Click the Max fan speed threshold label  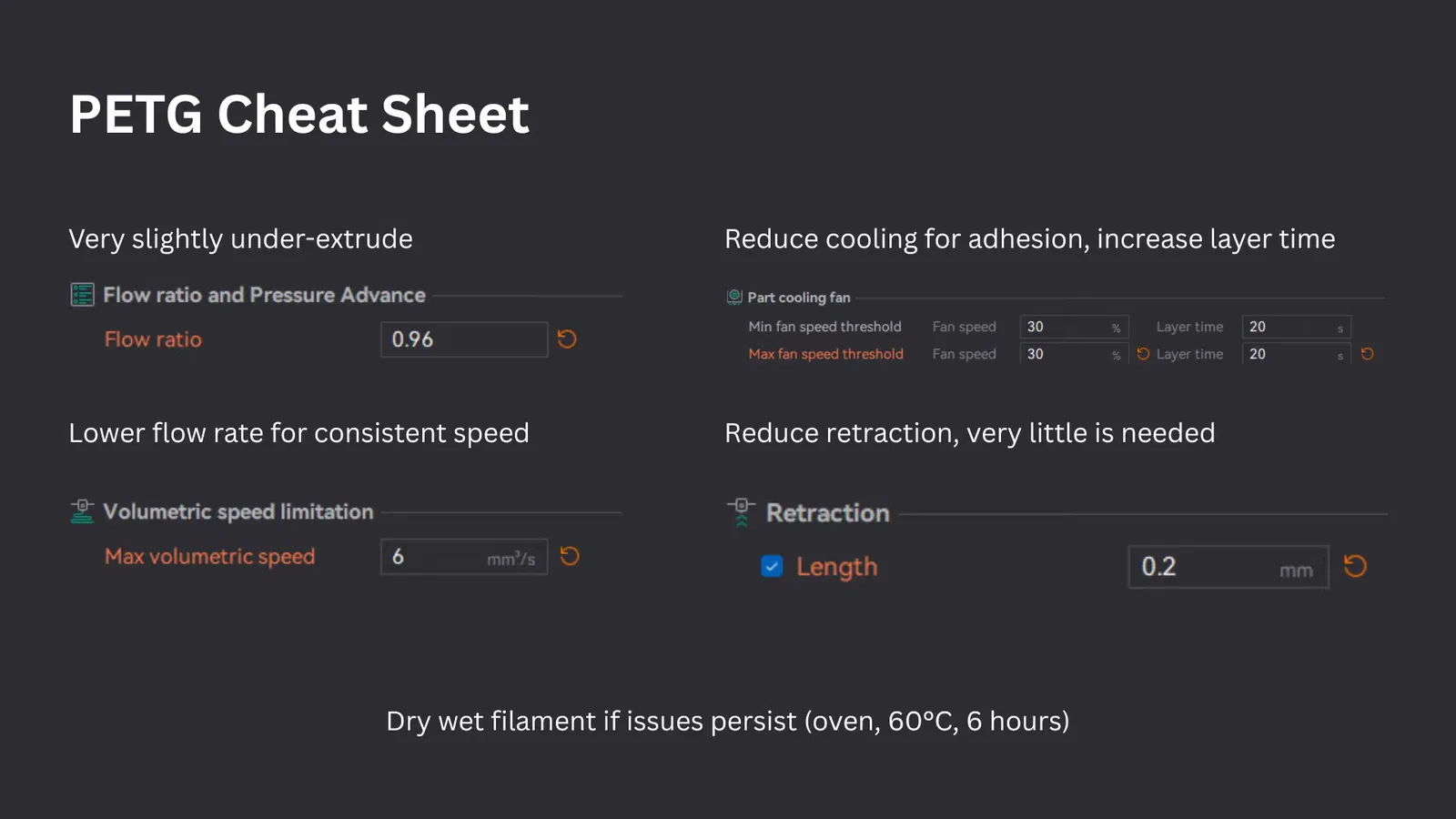[x=825, y=354]
